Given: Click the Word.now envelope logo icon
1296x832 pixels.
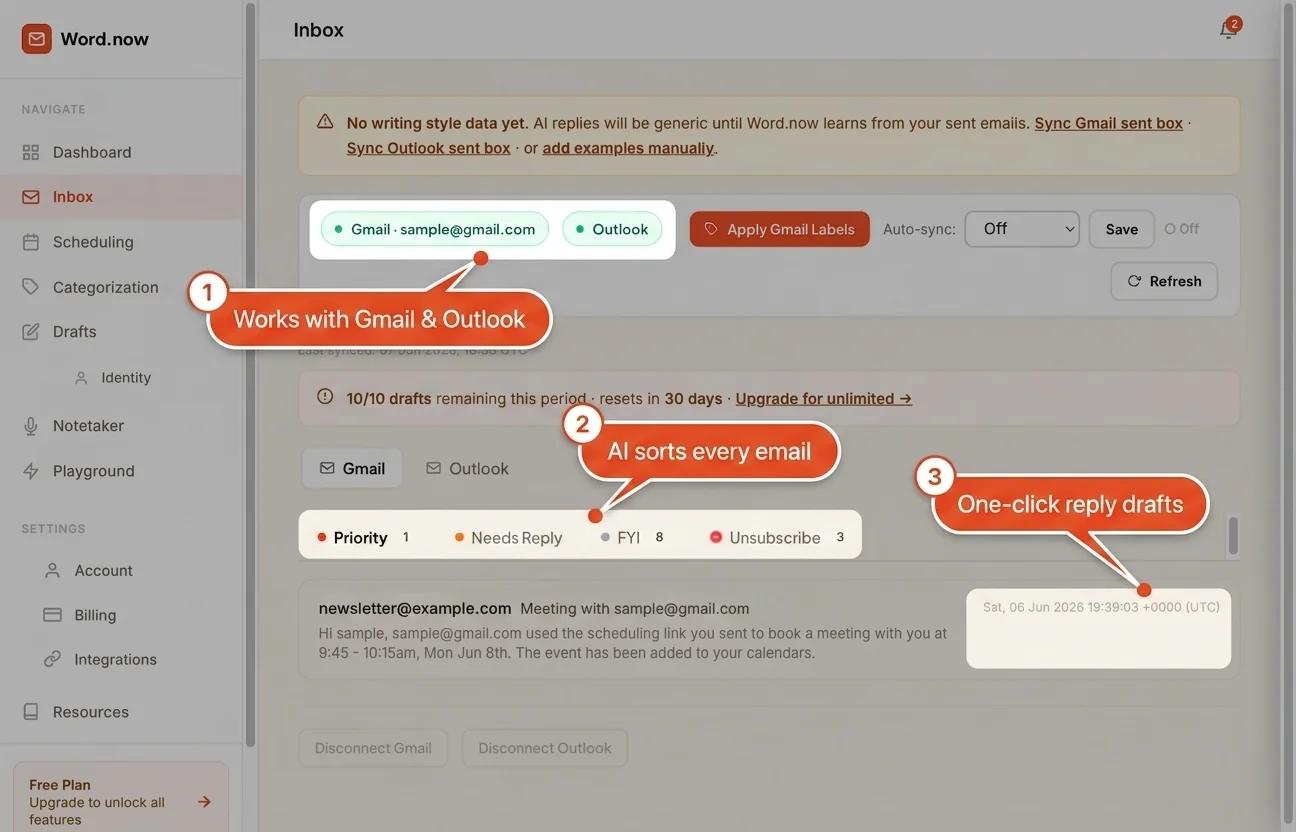Looking at the screenshot, I should pyautogui.click(x=37, y=39).
